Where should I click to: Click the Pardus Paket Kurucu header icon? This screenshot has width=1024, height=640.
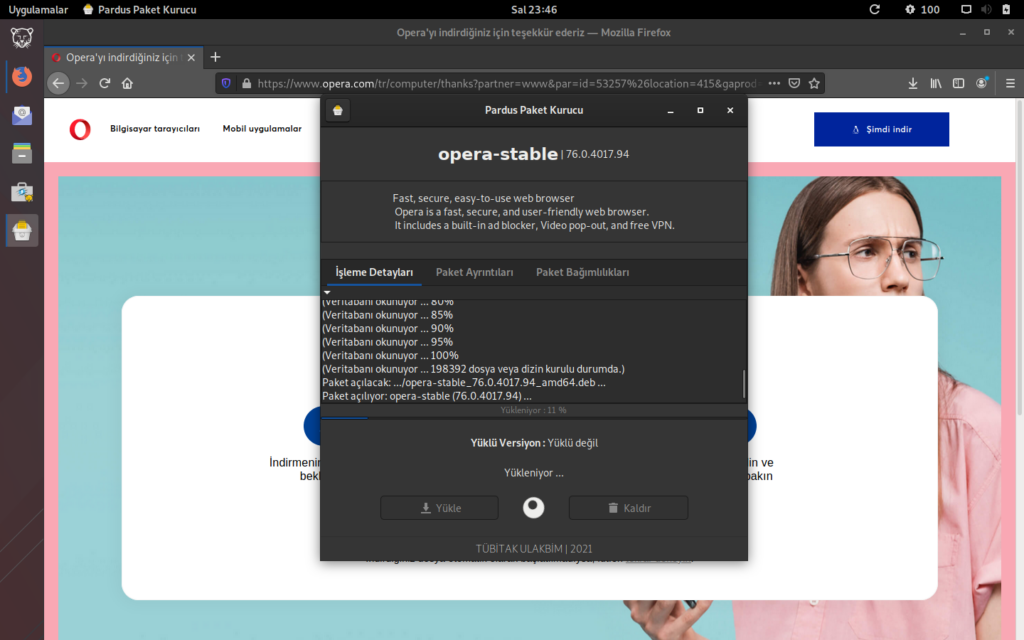click(338, 110)
